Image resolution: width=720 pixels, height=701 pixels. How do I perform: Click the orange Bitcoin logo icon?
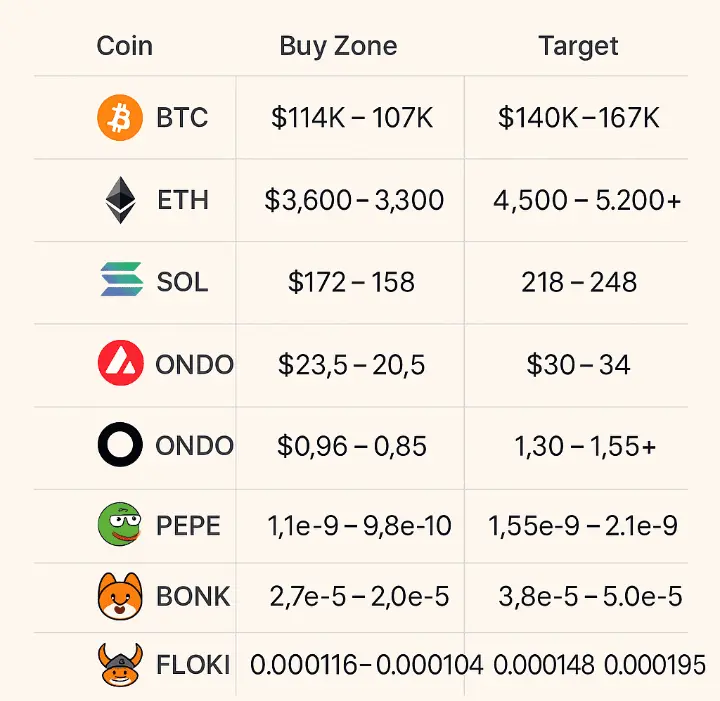(120, 118)
